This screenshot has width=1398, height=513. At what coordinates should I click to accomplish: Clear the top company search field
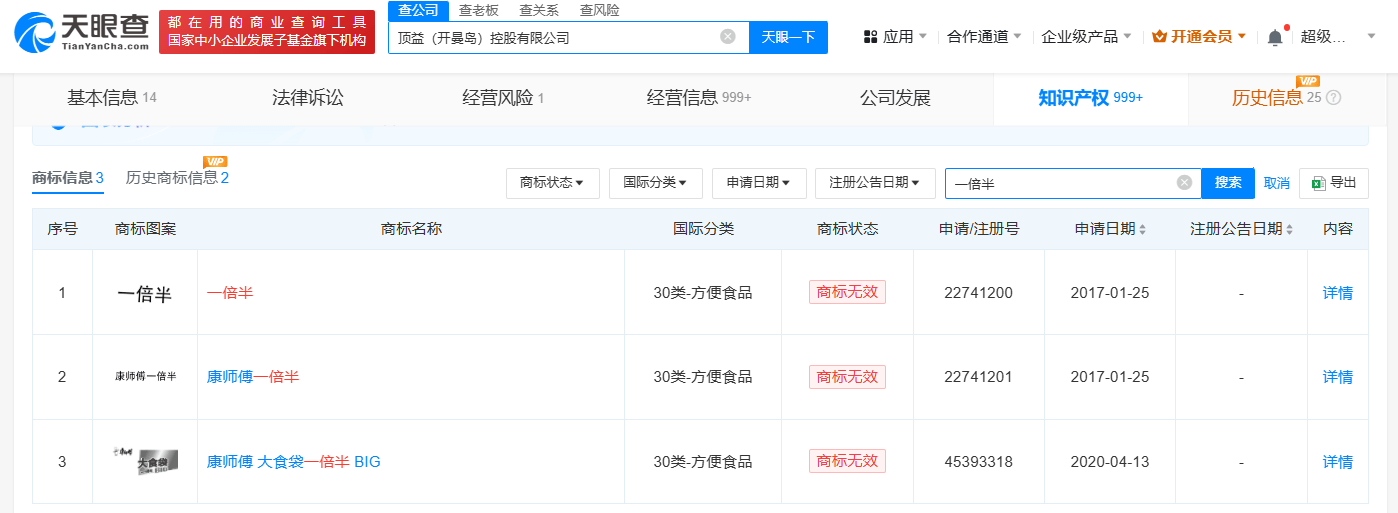tap(727, 37)
